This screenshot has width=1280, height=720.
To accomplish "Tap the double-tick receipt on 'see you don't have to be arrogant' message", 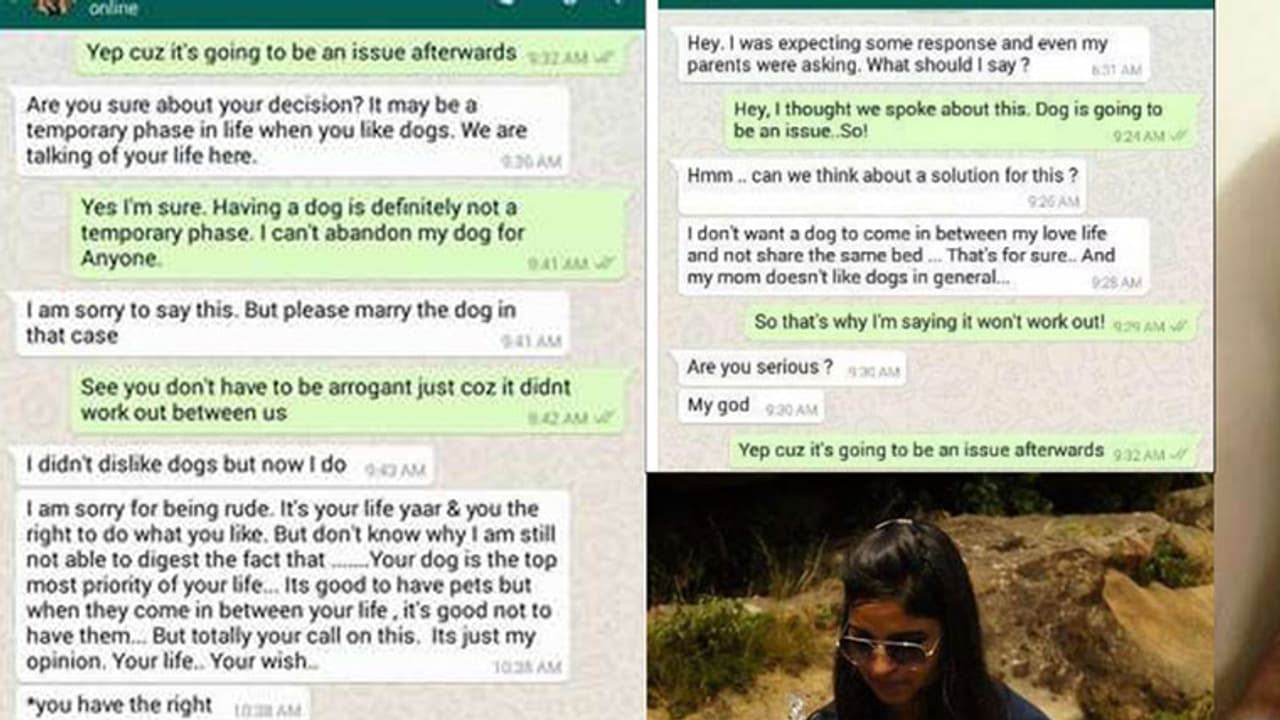I will [x=604, y=418].
